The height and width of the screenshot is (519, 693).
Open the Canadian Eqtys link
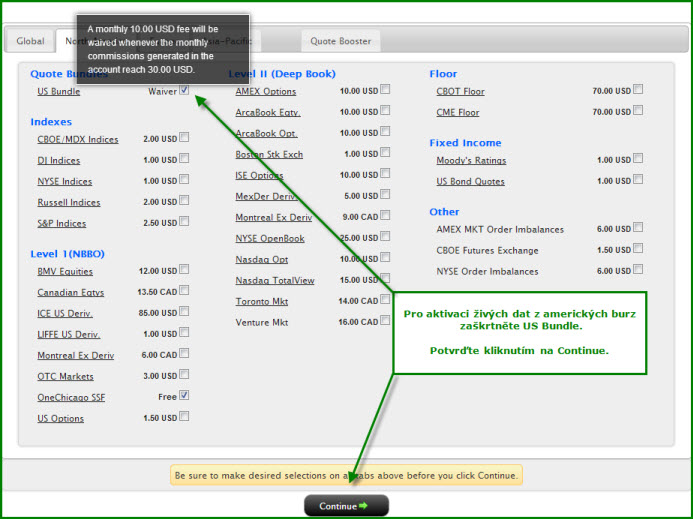click(71, 293)
